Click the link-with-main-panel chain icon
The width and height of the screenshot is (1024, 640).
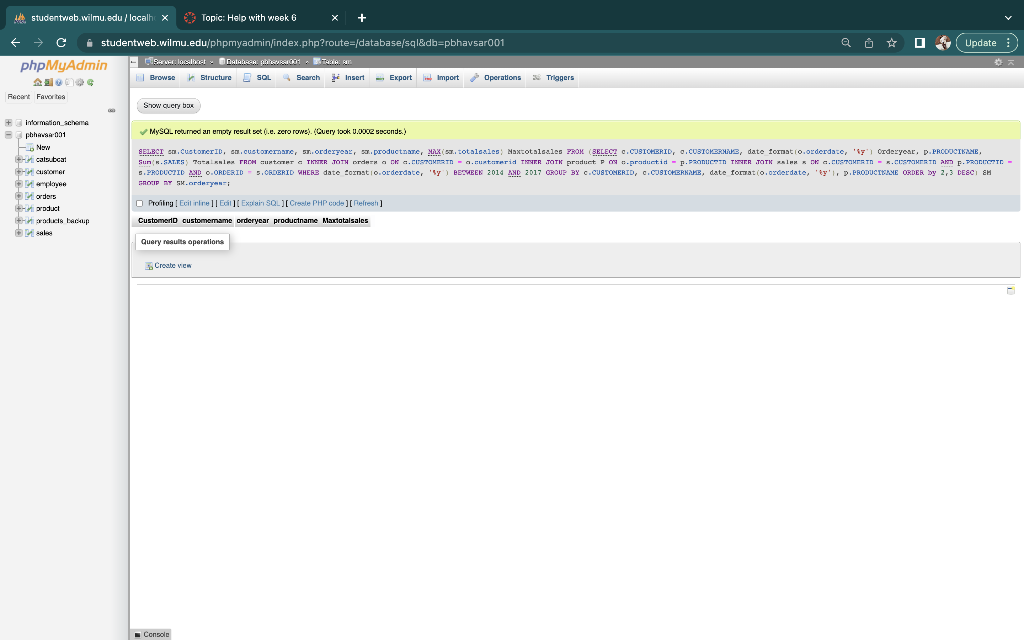[x=112, y=110]
